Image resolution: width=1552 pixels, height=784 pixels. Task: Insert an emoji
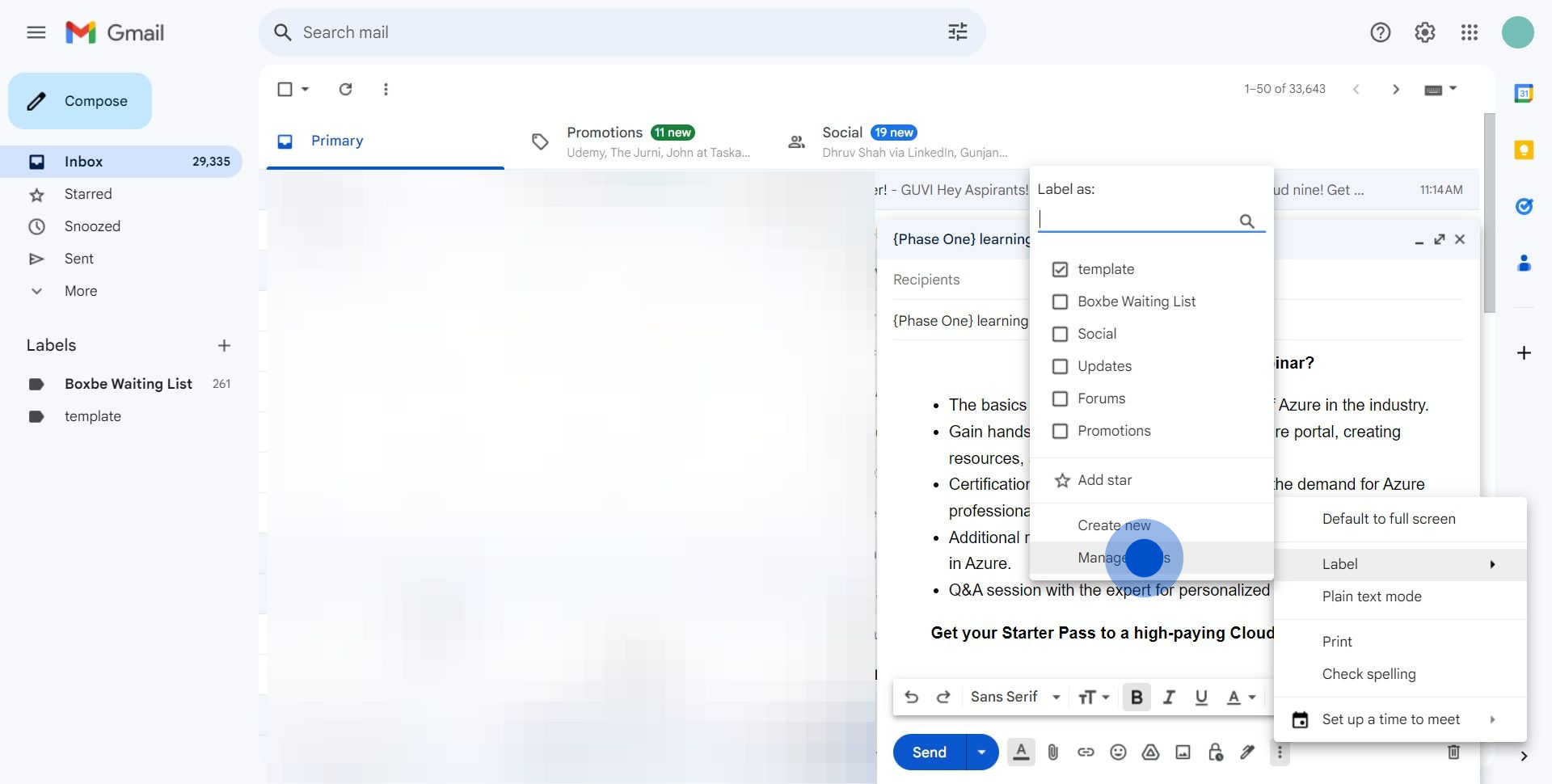tap(1118, 752)
